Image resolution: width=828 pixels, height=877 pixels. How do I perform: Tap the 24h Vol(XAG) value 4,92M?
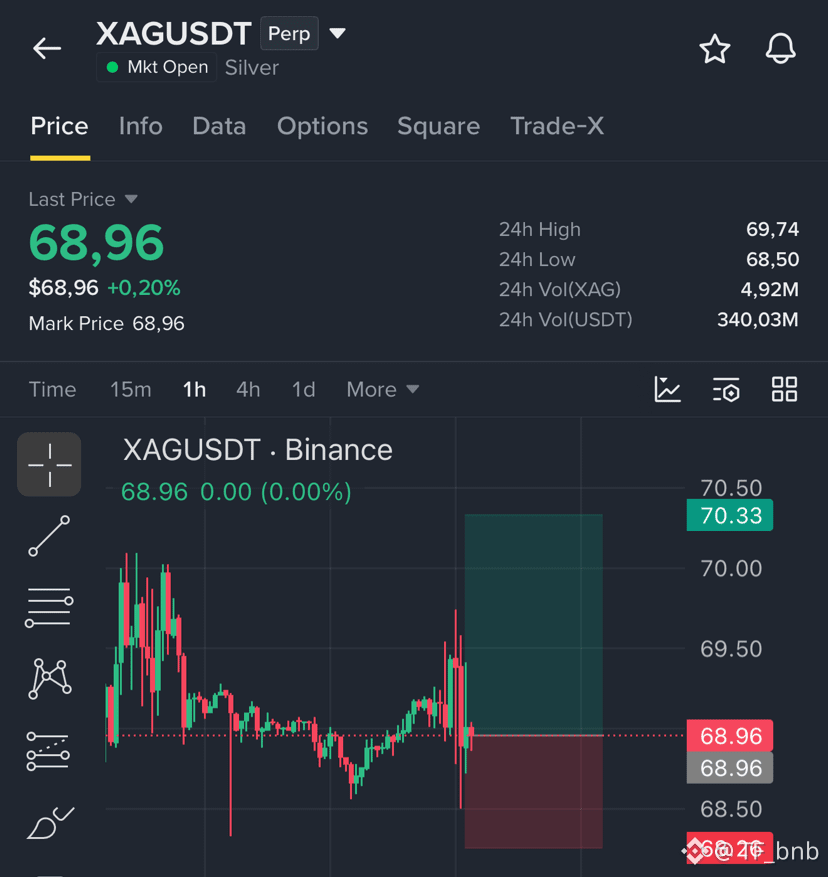coord(770,290)
